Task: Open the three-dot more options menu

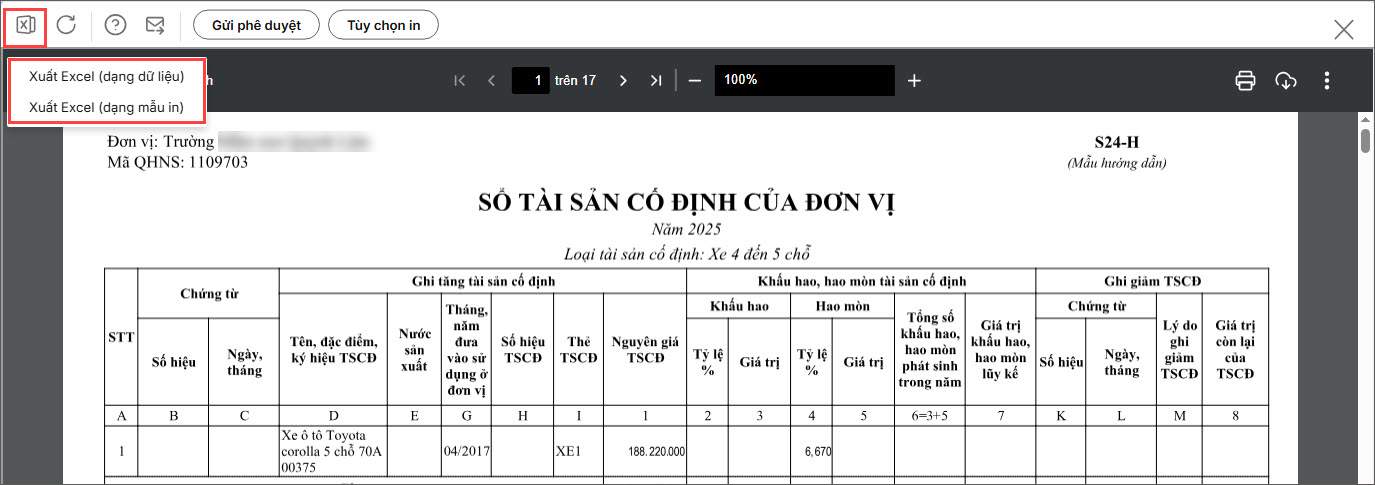Action: click(1327, 81)
